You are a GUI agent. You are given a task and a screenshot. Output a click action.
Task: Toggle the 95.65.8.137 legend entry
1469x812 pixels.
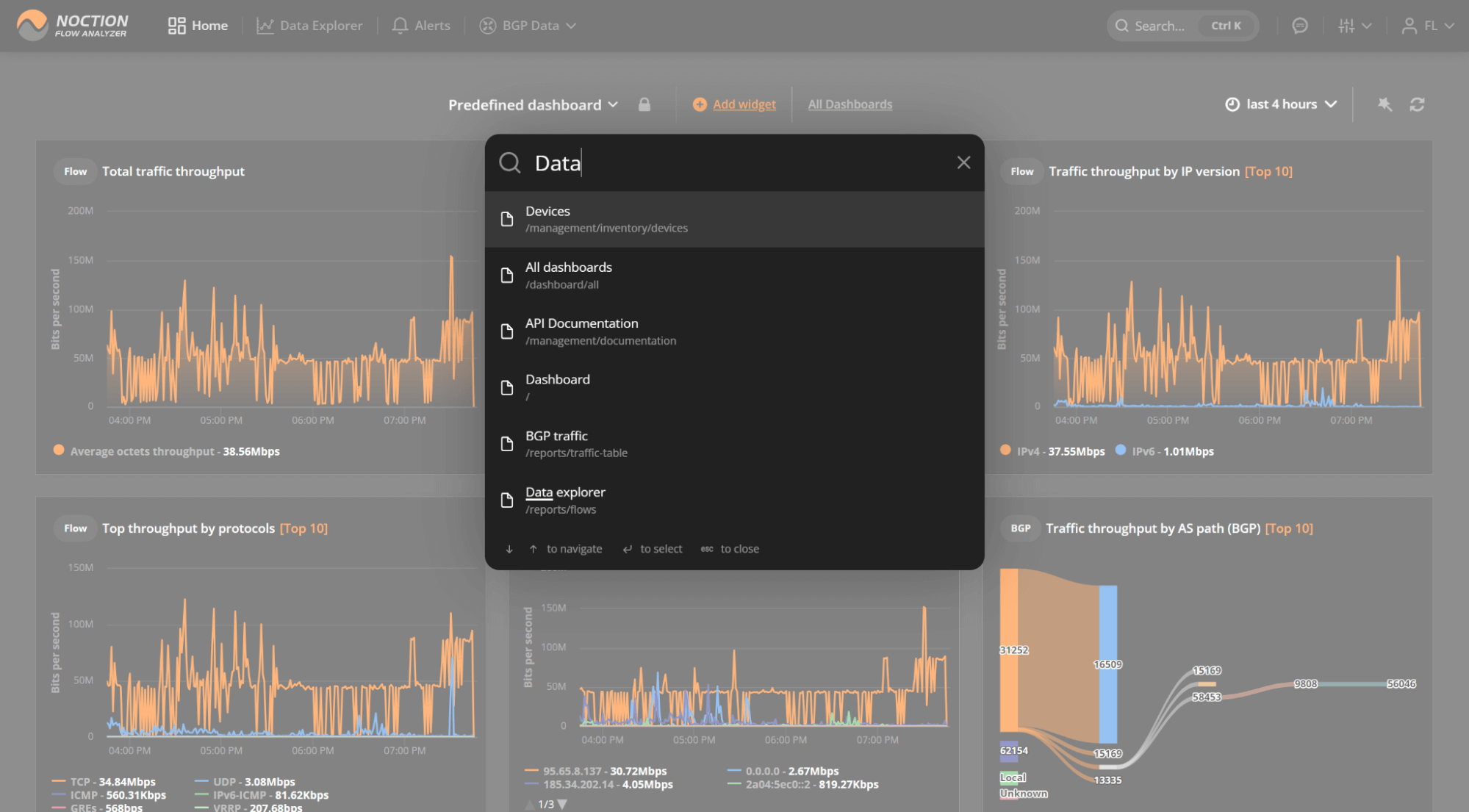coord(596,771)
